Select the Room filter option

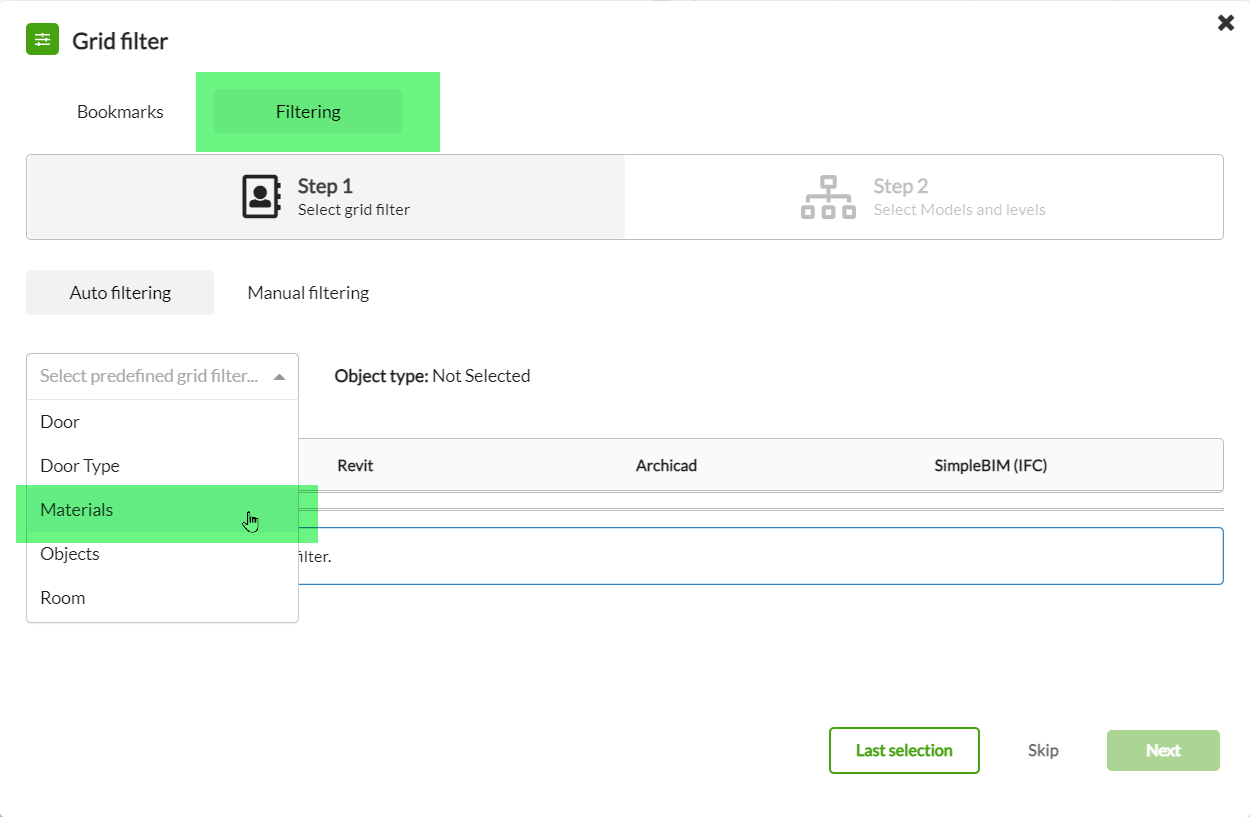(63, 597)
